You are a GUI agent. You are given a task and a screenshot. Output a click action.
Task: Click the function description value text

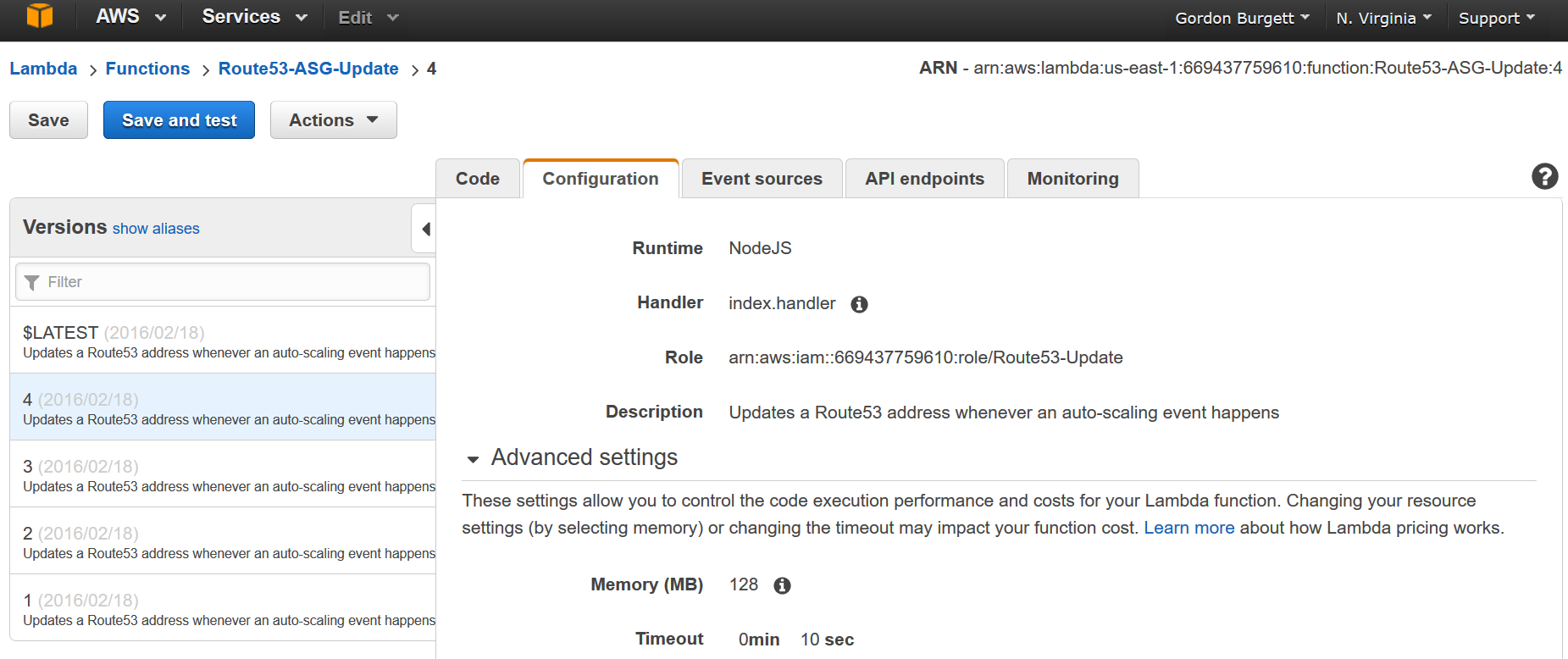[1004, 413]
